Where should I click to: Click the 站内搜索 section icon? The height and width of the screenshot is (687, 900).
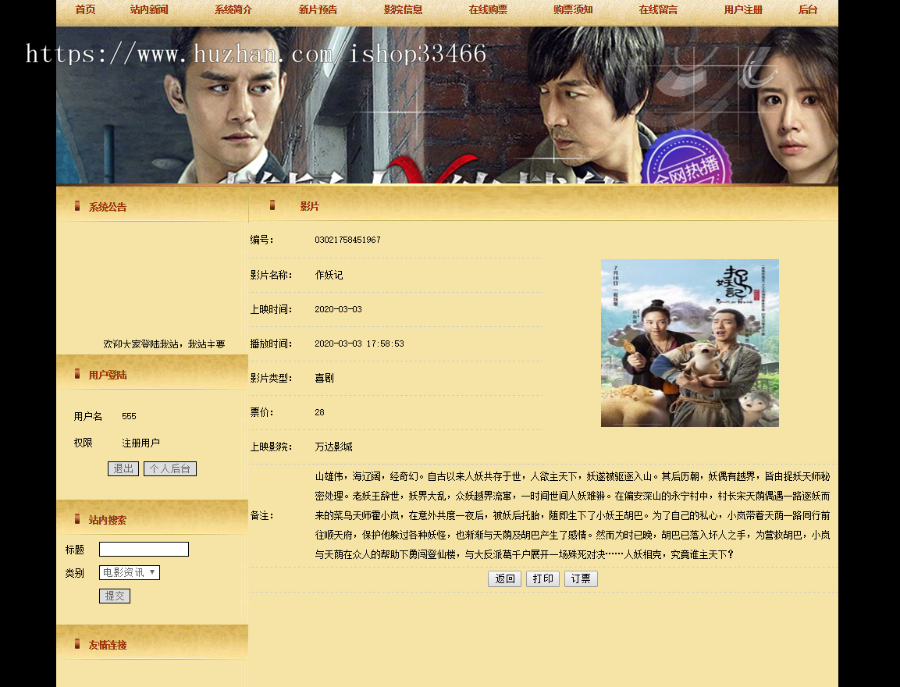[79, 518]
